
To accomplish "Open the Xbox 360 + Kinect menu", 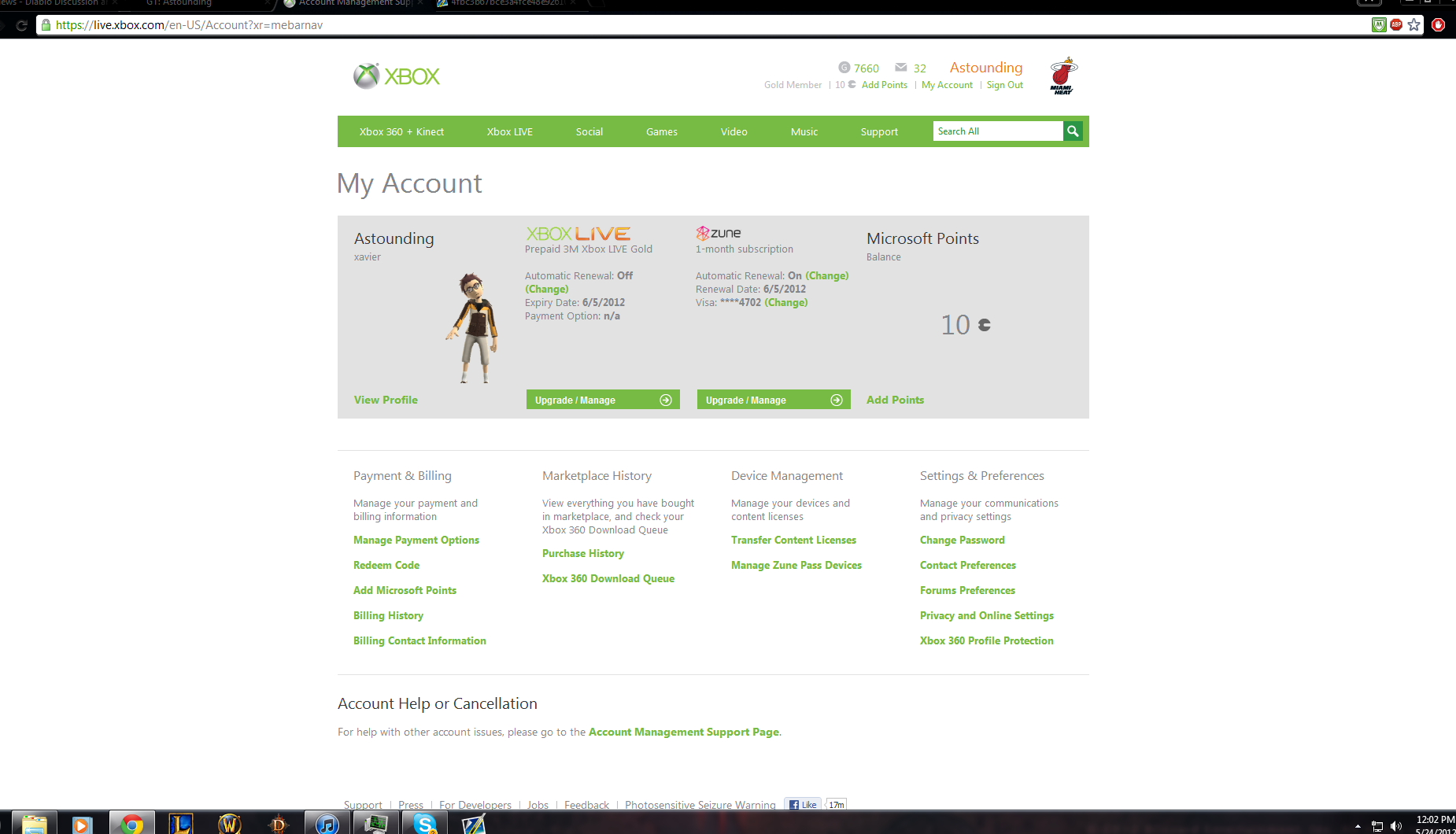I will (x=401, y=131).
